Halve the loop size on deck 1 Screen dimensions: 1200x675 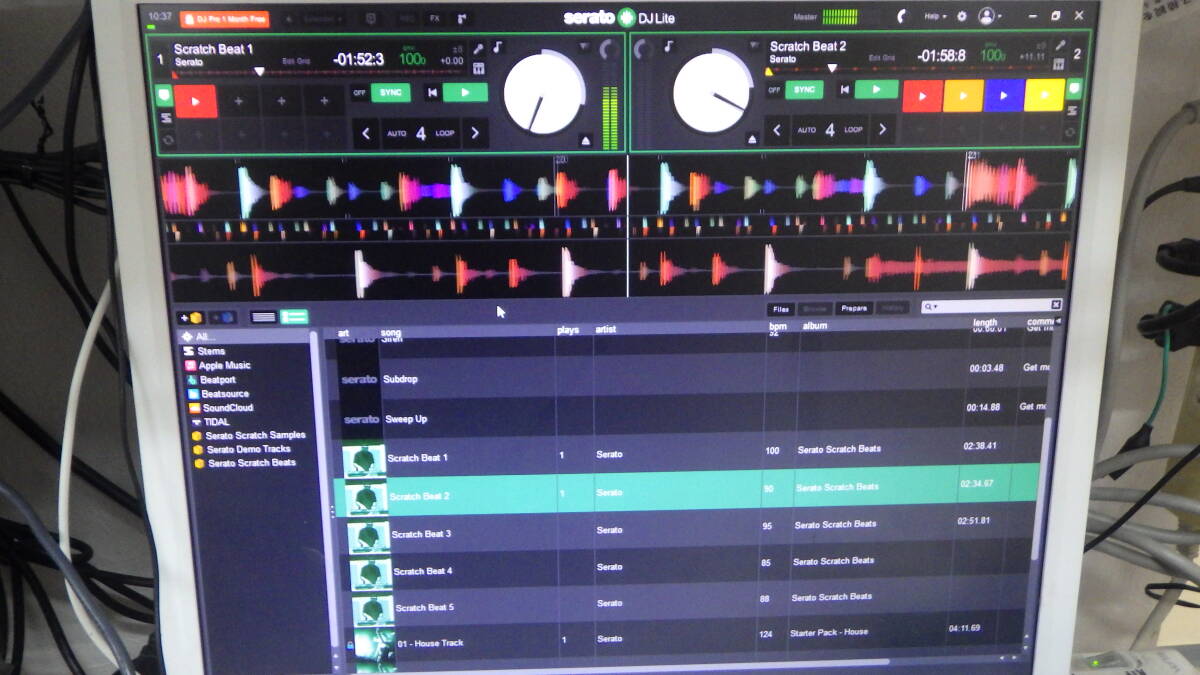point(366,133)
